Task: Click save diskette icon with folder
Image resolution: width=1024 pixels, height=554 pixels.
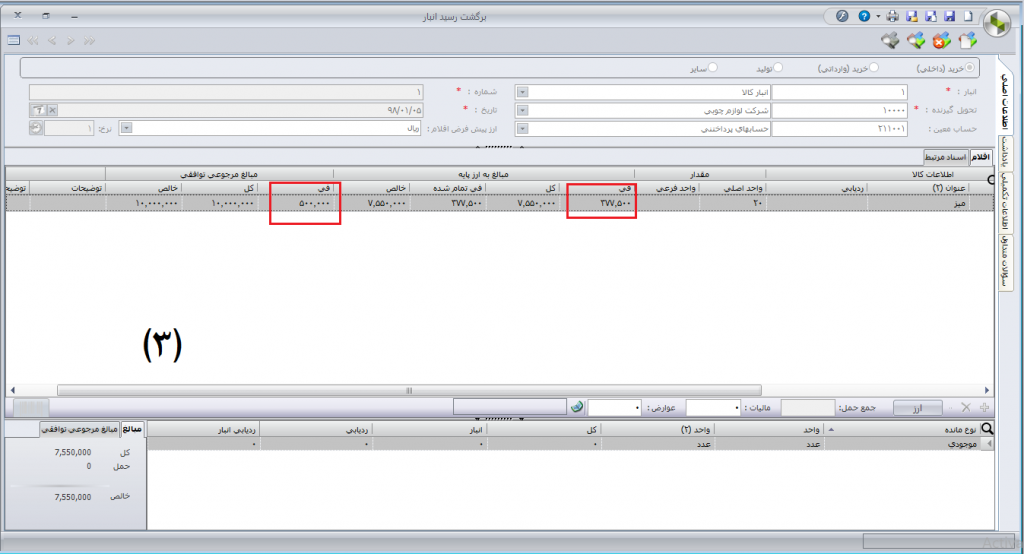Action: [912, 16]
